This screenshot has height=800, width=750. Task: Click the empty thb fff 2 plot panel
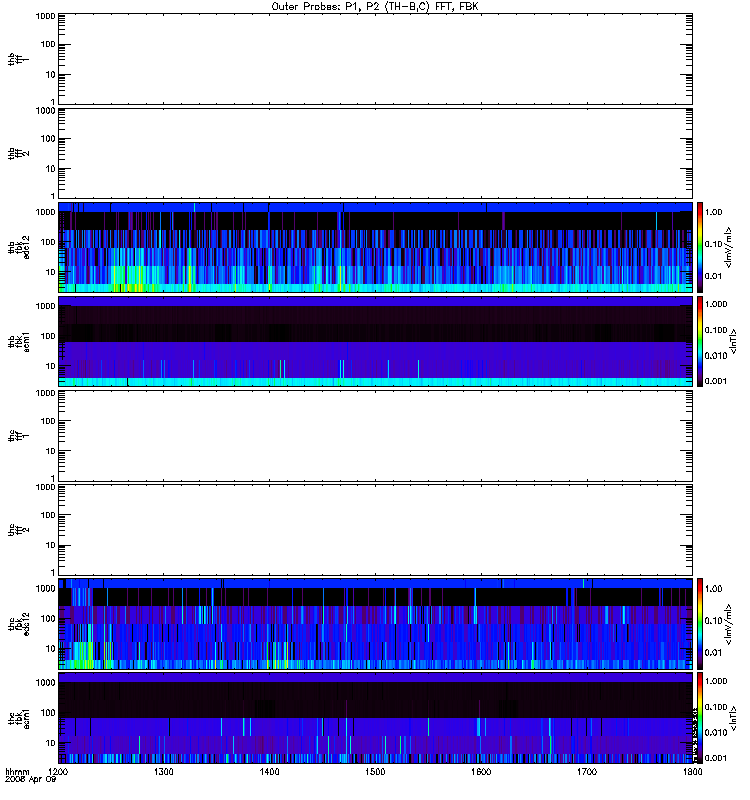coord(375,153)
